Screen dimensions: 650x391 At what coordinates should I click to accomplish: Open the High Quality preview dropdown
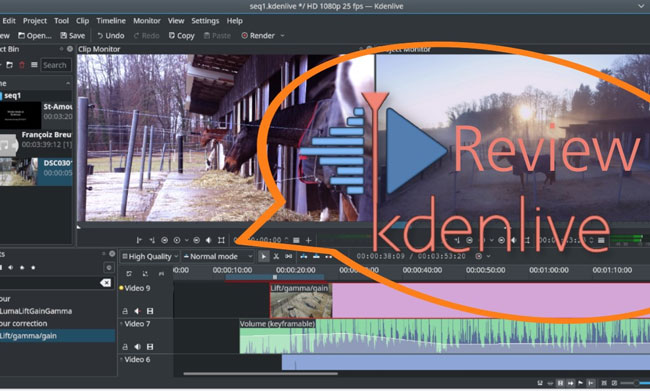[150, 257]
